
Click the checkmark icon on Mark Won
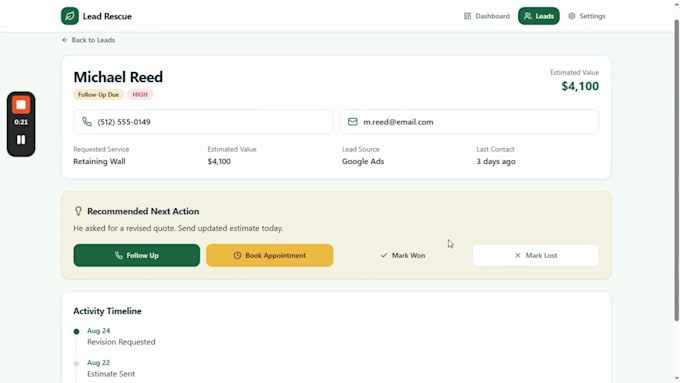(384, 255)
